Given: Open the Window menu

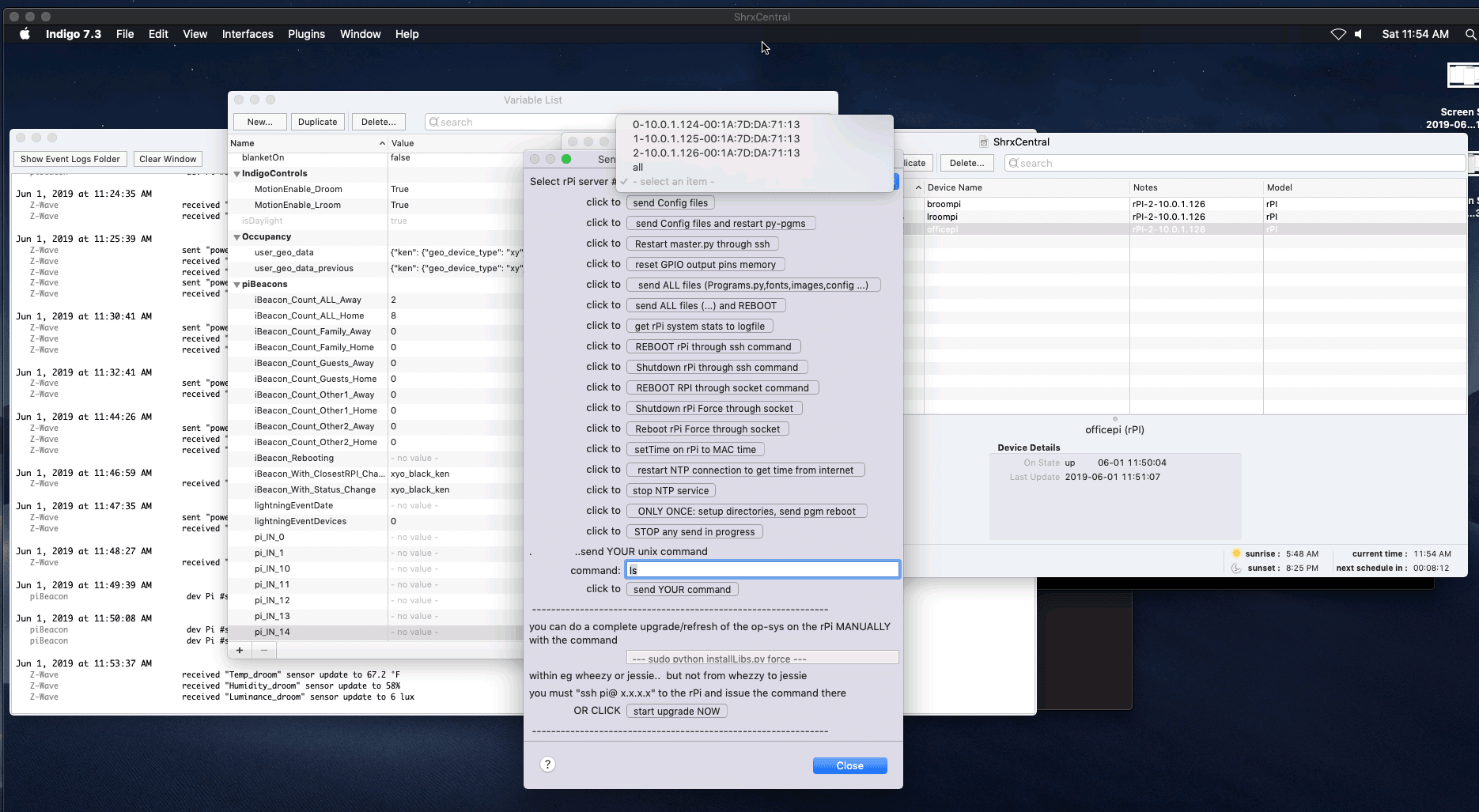Looking at the screenshot, I should [360, 34].
